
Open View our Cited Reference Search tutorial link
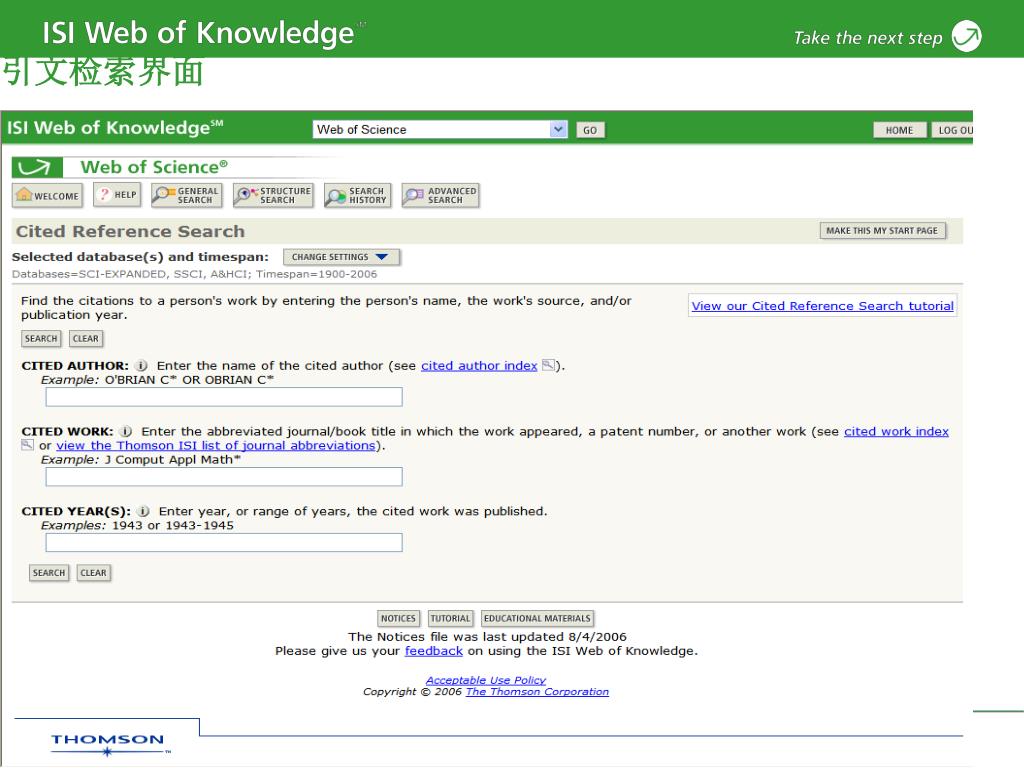pos(823,306)
